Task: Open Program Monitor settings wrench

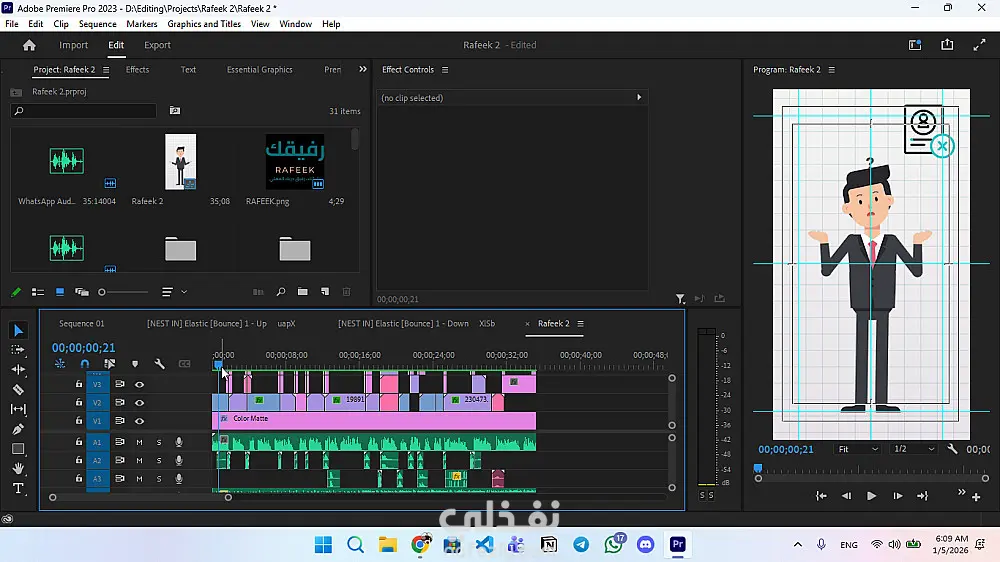Action: click(x=952, y=449)
